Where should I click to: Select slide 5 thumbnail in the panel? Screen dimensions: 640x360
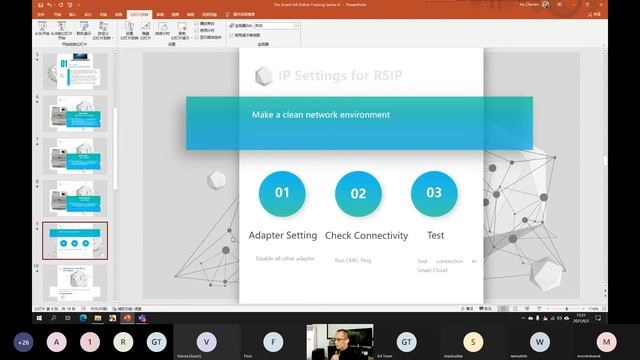click(75, 71)
